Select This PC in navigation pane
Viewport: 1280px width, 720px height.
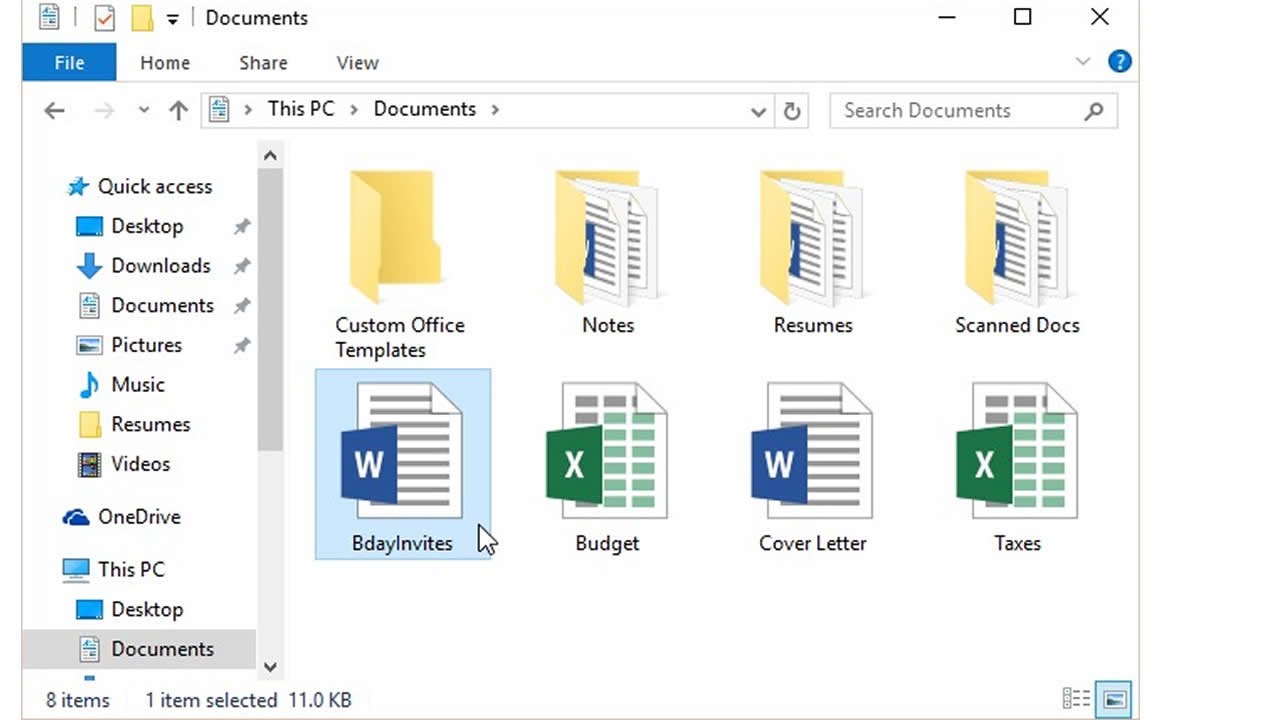pos(113,569)
